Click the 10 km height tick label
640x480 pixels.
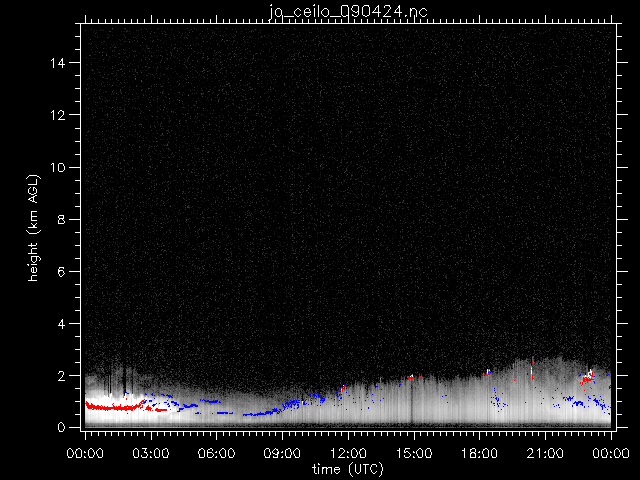click(60, 167)
